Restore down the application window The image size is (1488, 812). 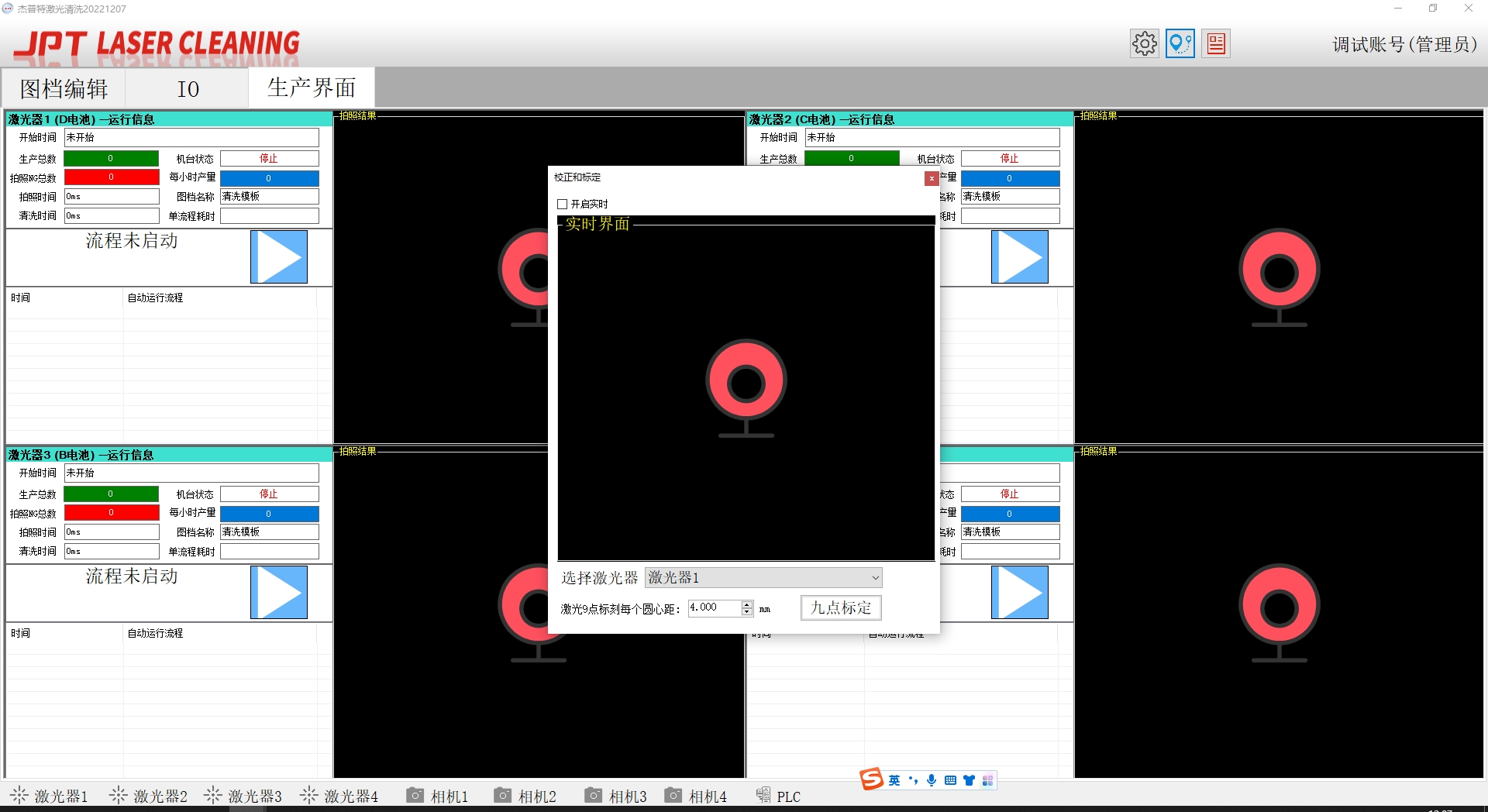pyautogui.click(x=1433, y=9)
